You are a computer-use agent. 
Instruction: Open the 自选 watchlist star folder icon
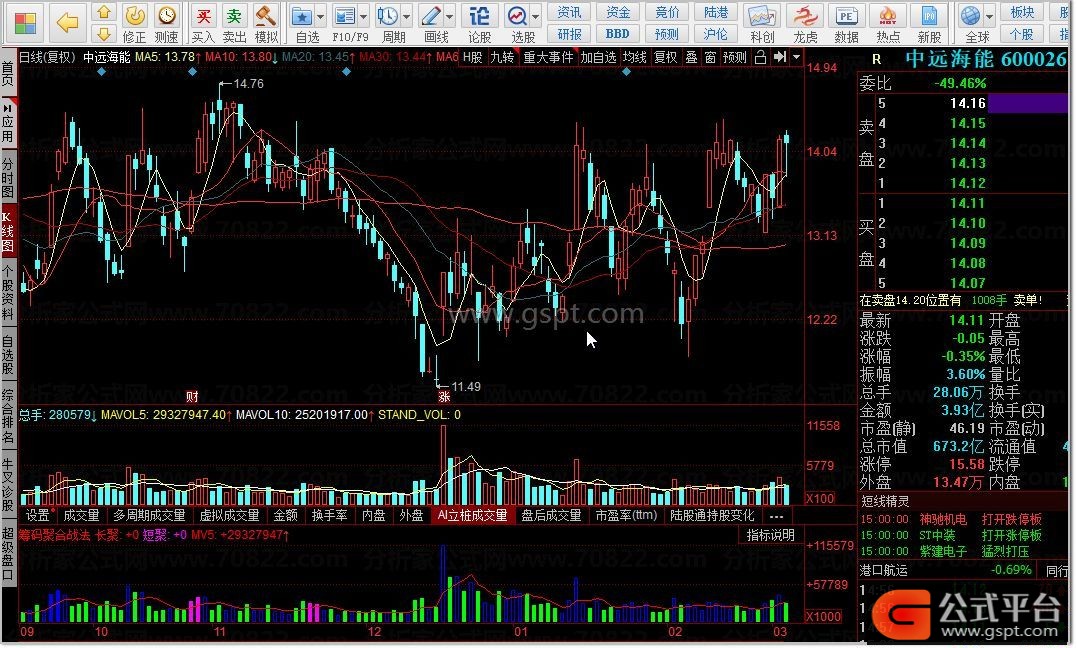[301, 16]
